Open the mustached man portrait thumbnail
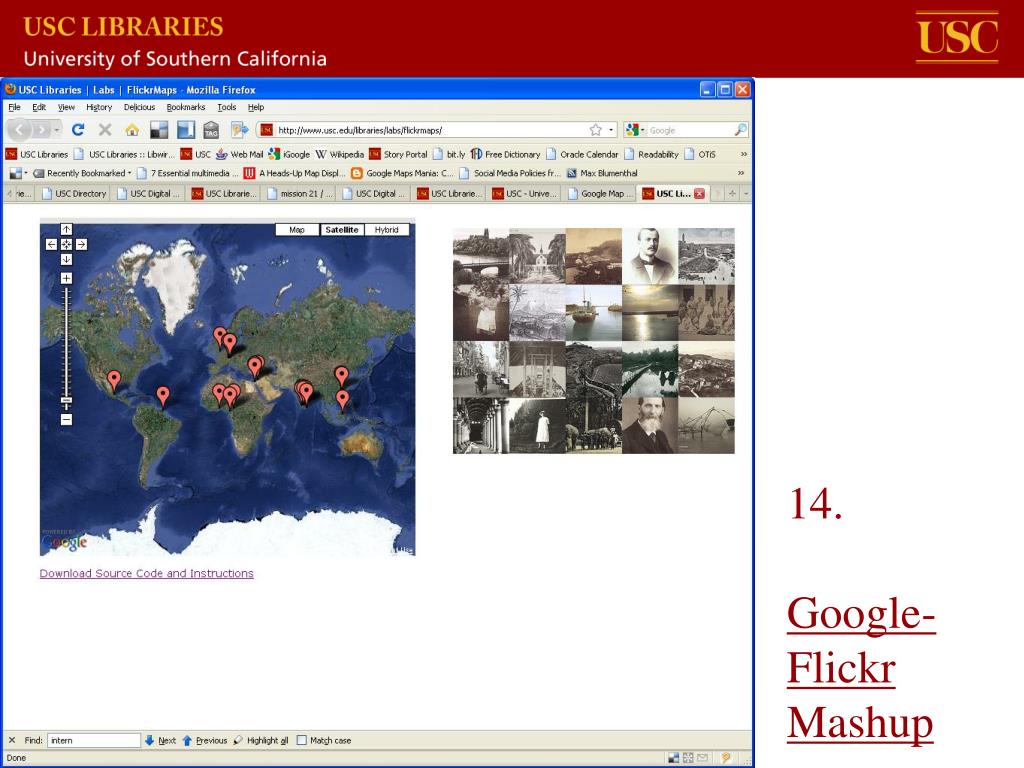 (650, 256)
